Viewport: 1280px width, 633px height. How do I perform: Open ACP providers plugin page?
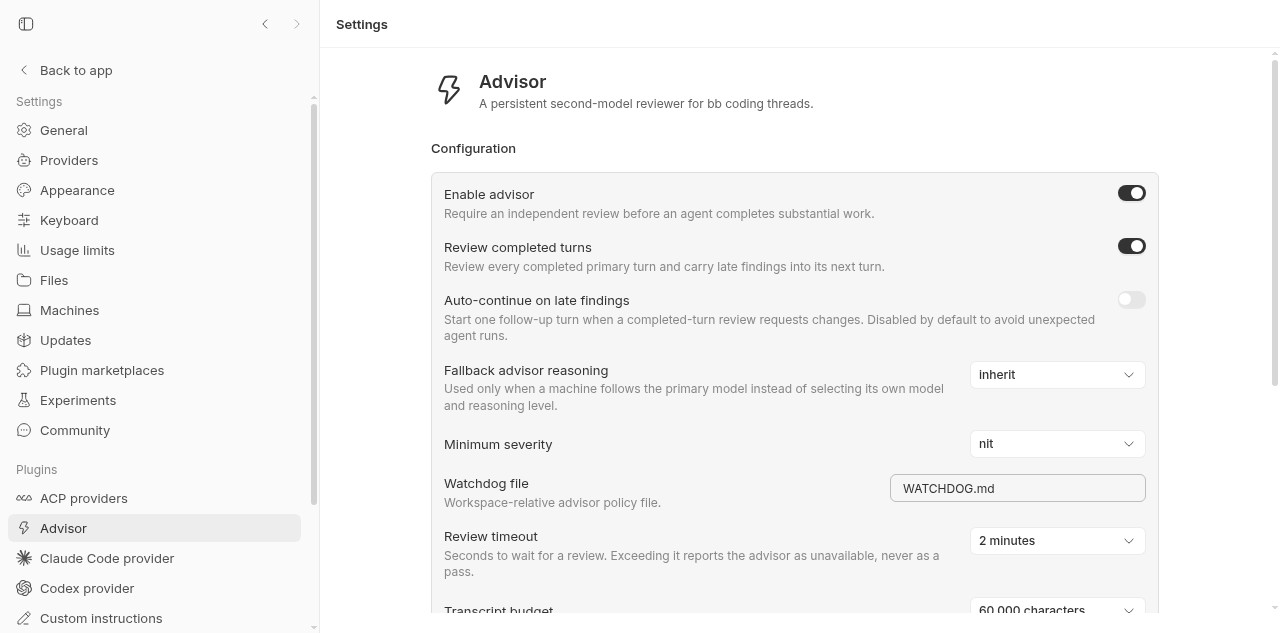click(154, 498)
